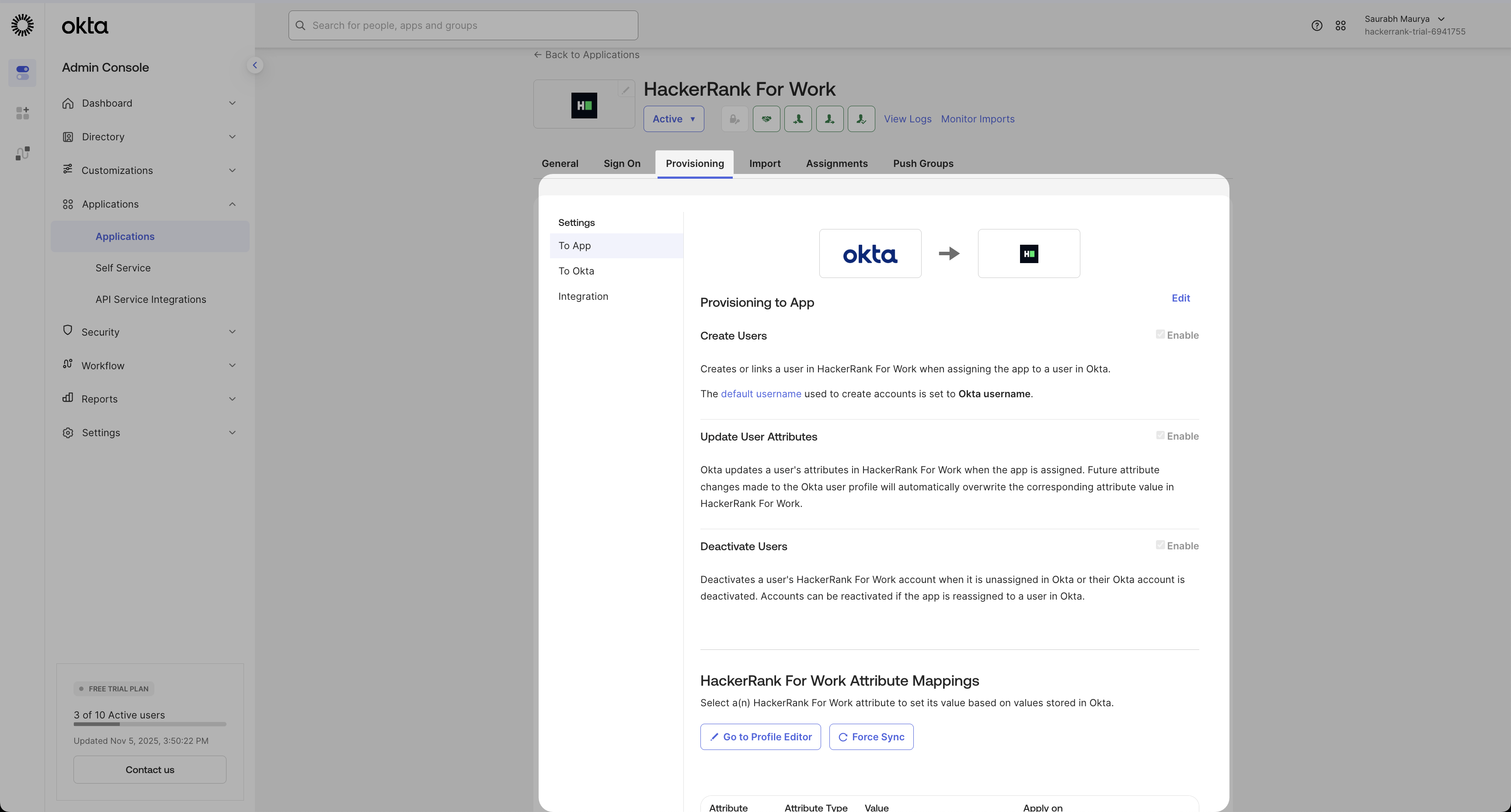Click the handshake icon button
This screenshot has height=812, width=1511.
pos(766,119)
